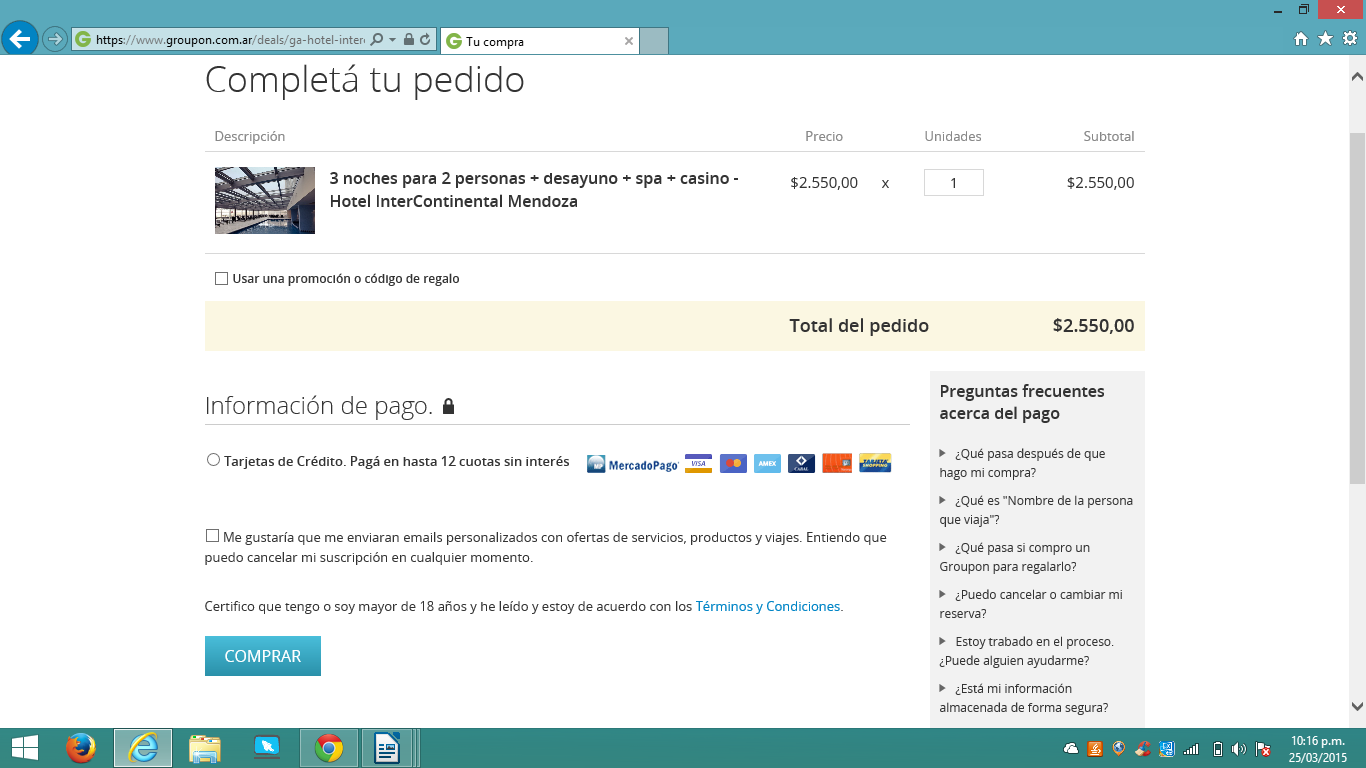Open Internet Explorer tools gear menu
This screenshot has height=768, width=1366.
tap(1349, 39)
